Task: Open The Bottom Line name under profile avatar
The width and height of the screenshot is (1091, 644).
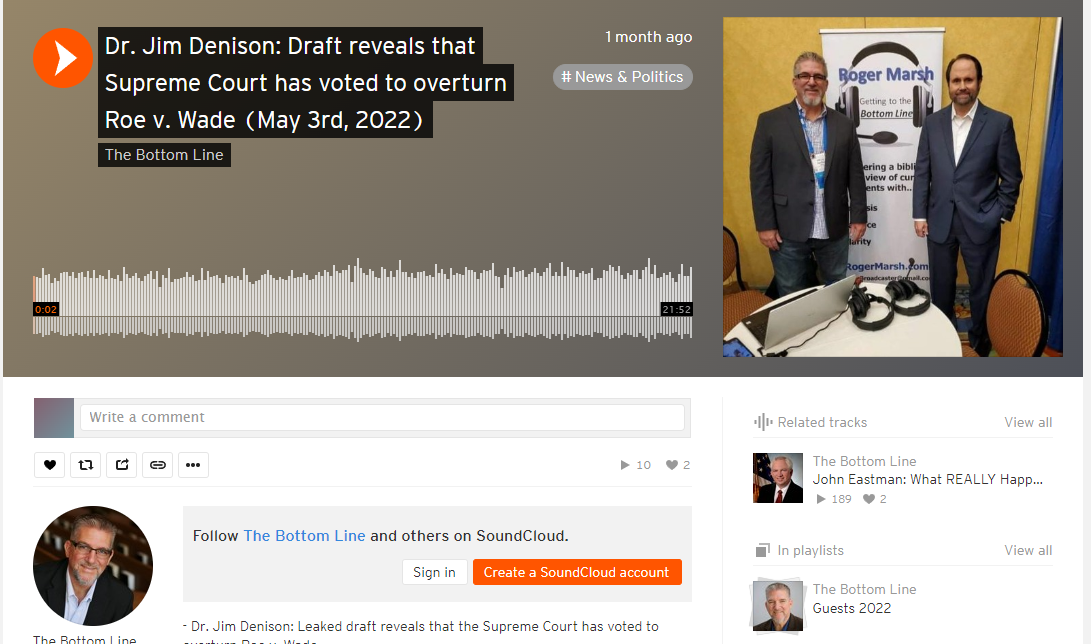Action: pos(85,639)
